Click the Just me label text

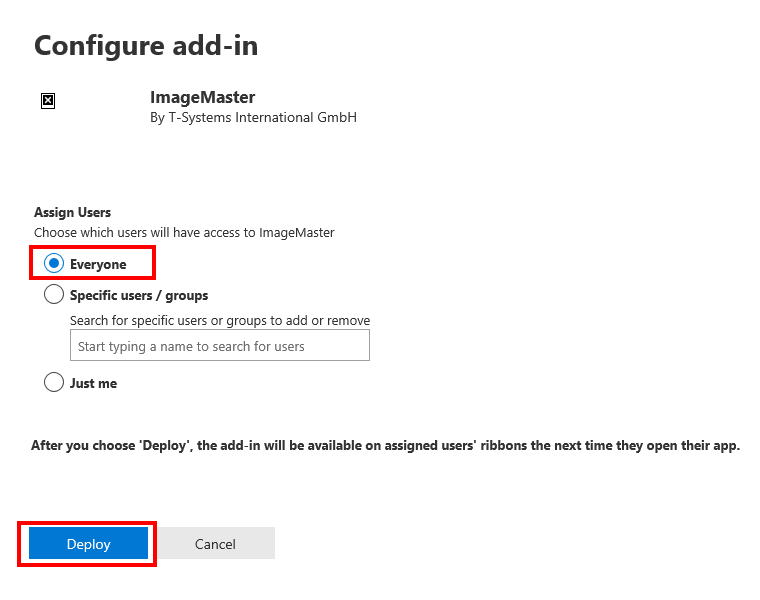[94, 383]
